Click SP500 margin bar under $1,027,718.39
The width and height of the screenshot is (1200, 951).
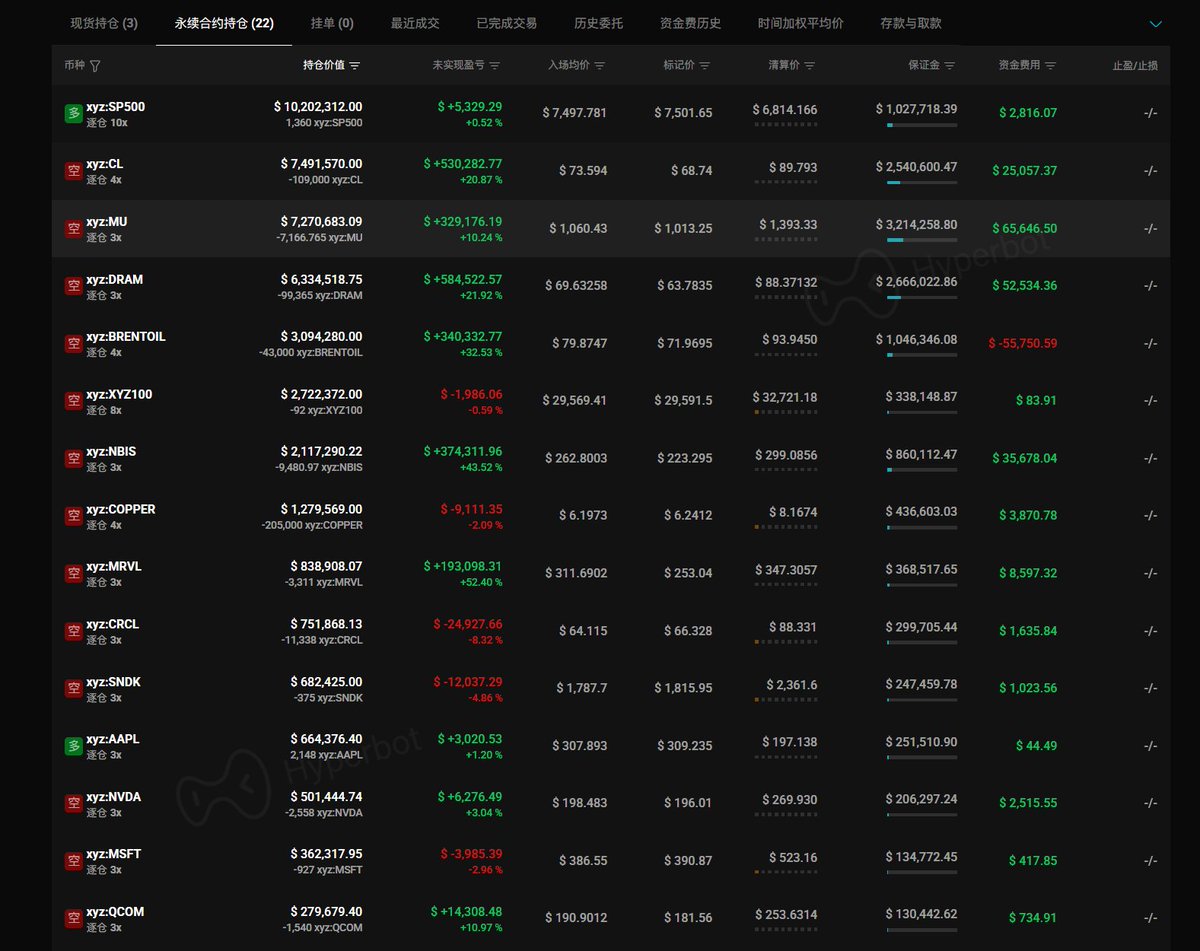coord(921,125)
